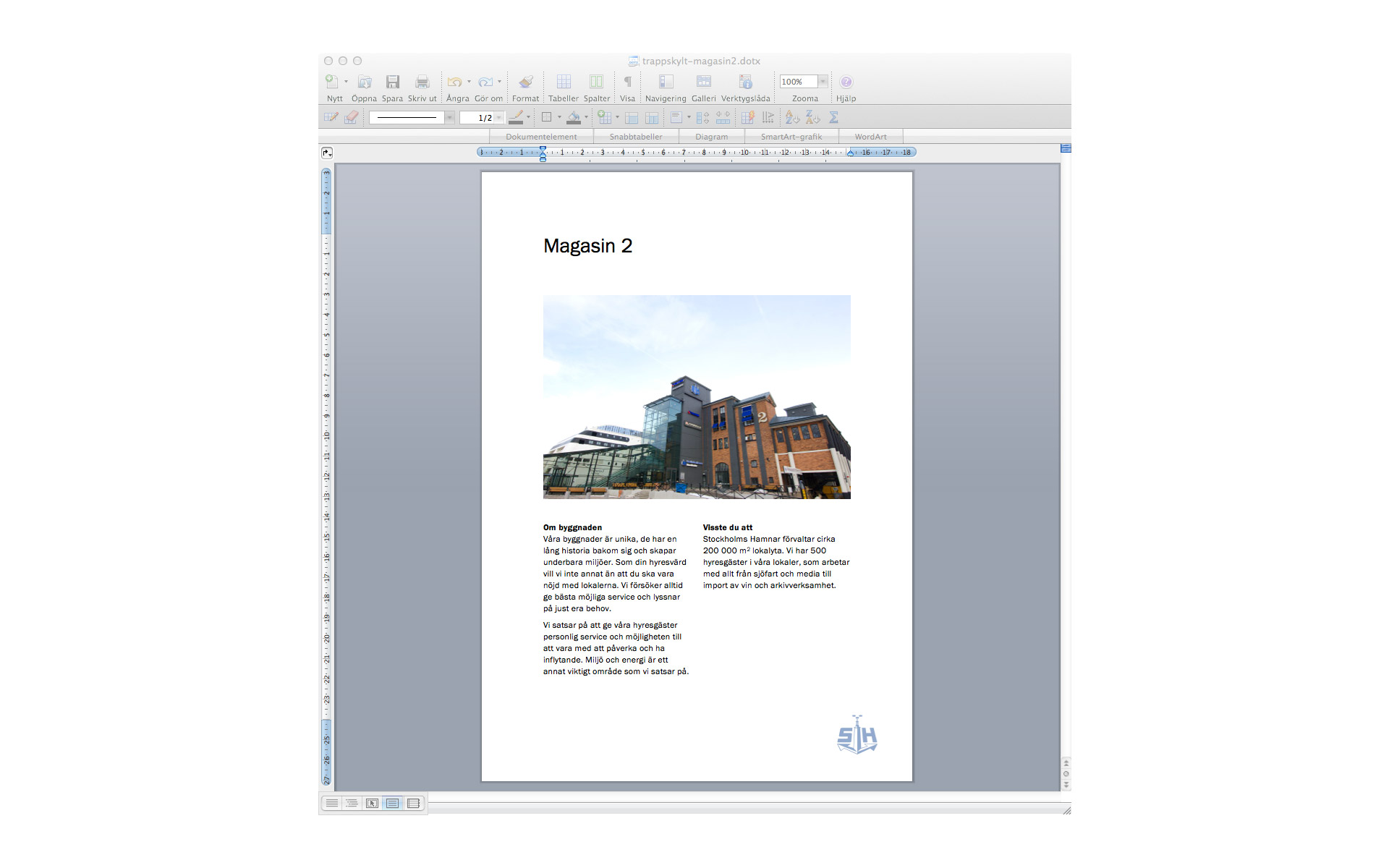Click the Change Text Direction icon
Viewport: 1389px width, 868px height.
(768, 117)
